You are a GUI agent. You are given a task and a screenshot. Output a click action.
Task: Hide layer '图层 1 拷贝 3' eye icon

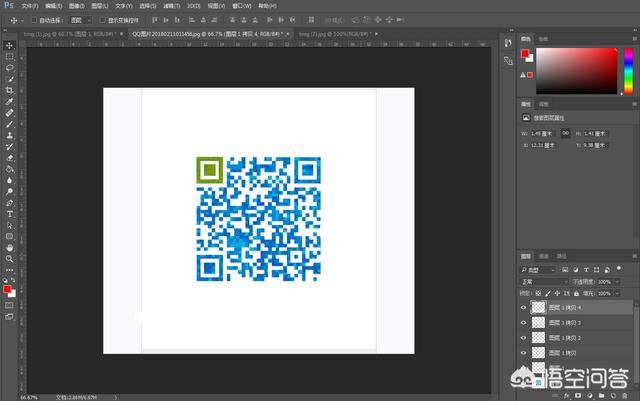[x=523, y=323]
